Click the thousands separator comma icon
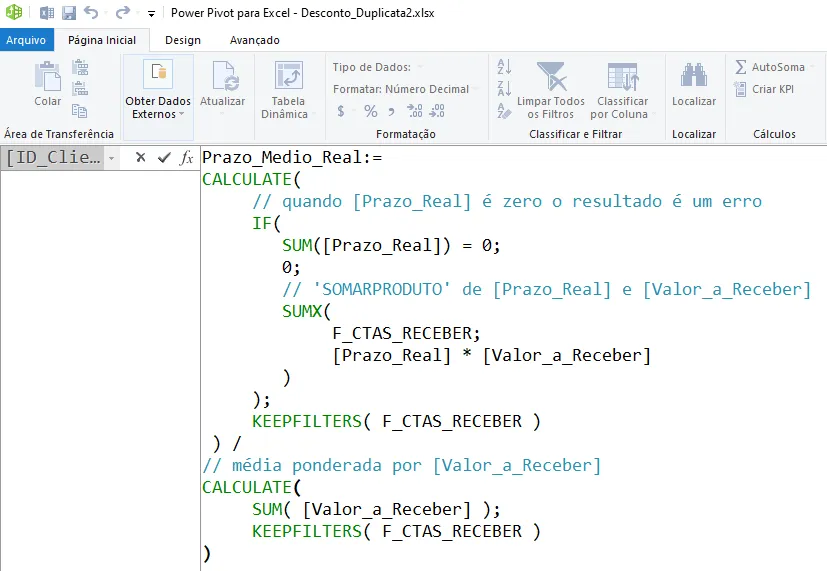This screenshot has width=827, height=571. coord(391,111)
